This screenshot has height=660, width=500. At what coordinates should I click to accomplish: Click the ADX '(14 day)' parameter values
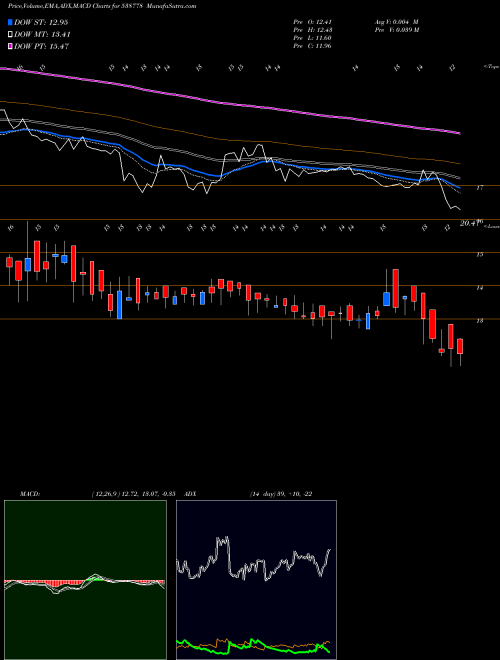click(262, 494)
